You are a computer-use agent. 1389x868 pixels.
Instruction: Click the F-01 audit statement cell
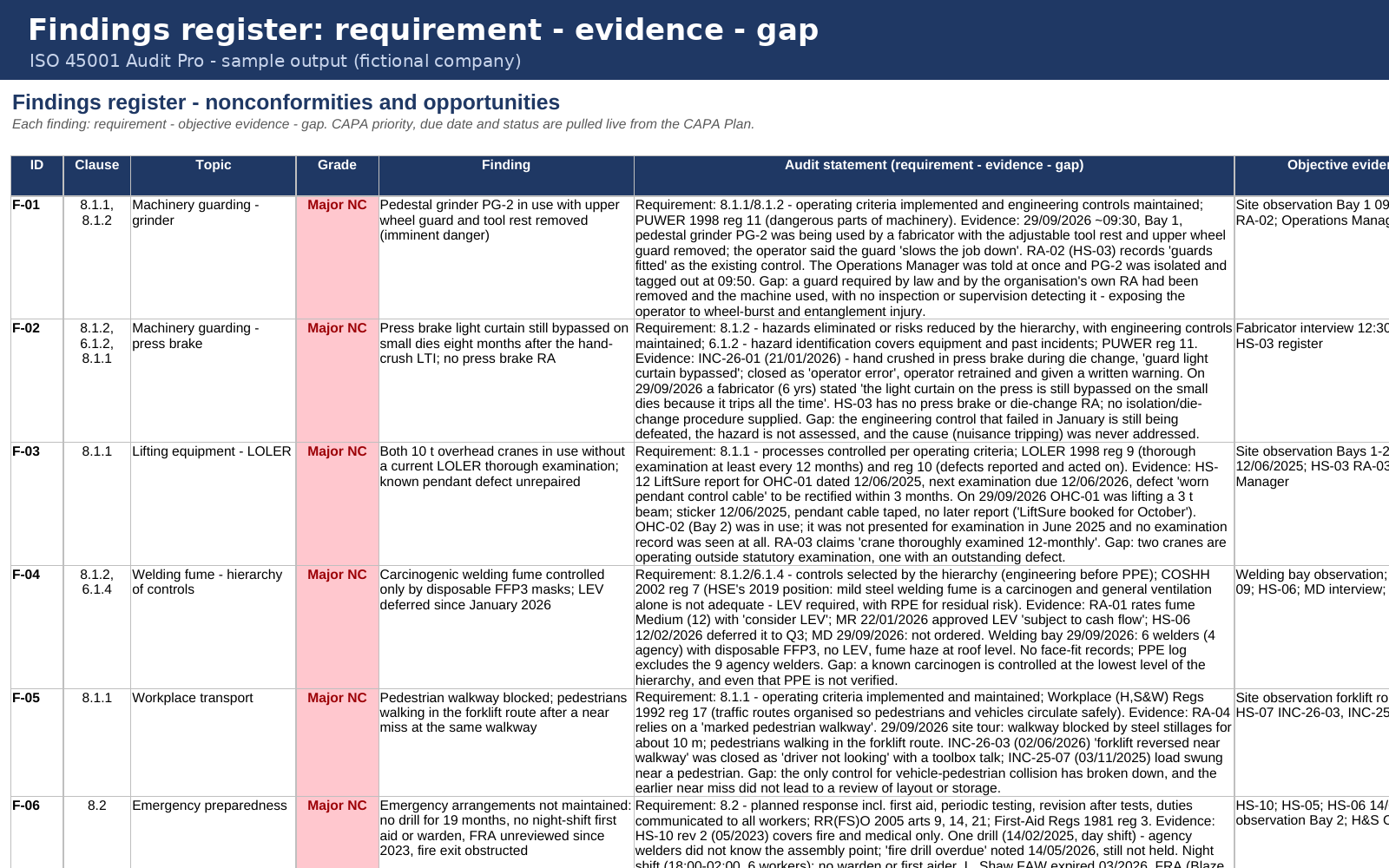click(x=934, y=258)
